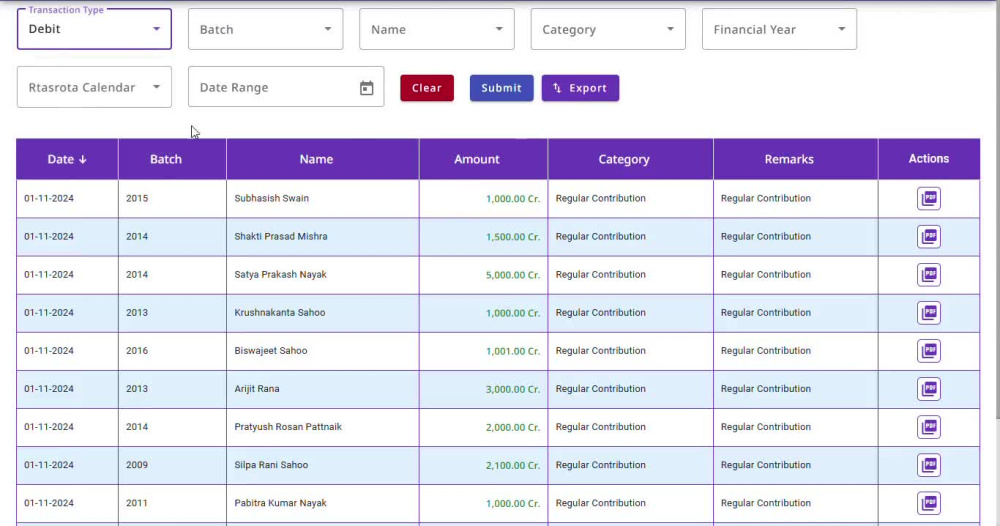
Task: Click batch 2009 in Silpa Rani Sahoo row
Action: point(136,465)
